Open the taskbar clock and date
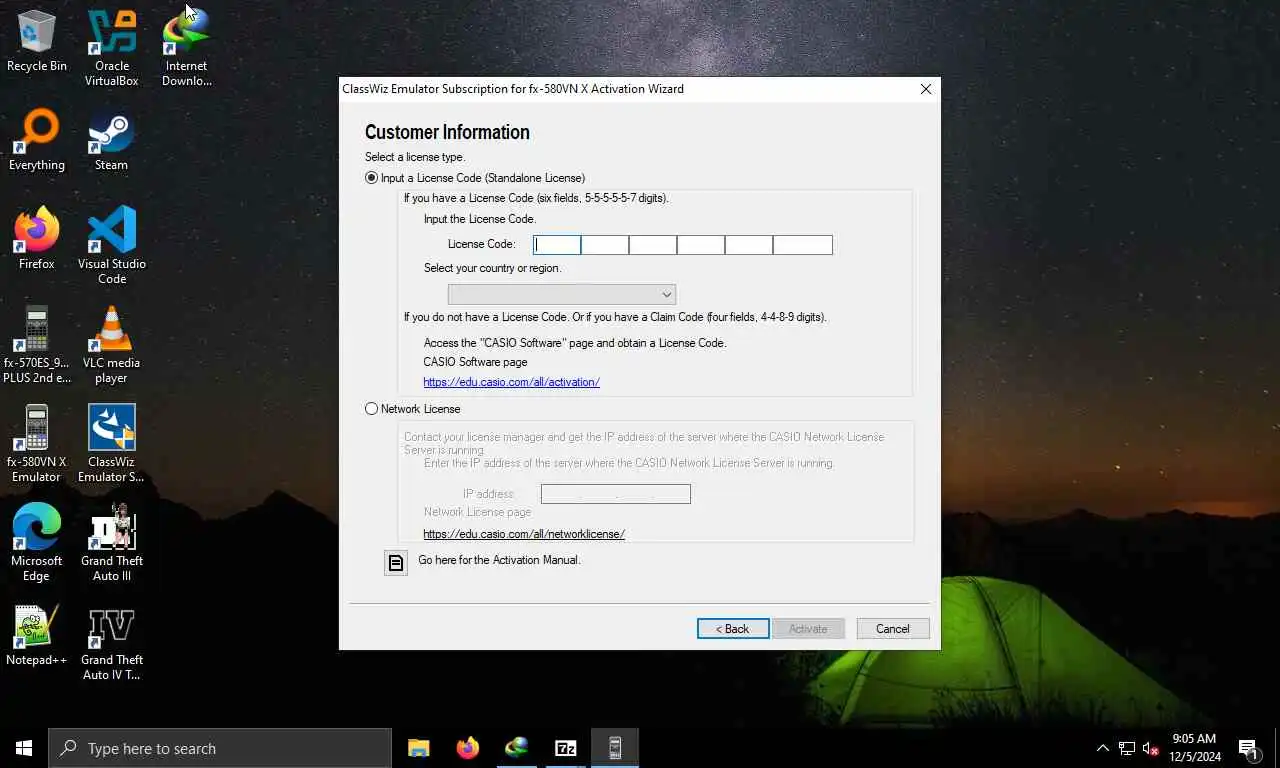The width and height of the screenshot is (1280, 768). [1195, 748]
